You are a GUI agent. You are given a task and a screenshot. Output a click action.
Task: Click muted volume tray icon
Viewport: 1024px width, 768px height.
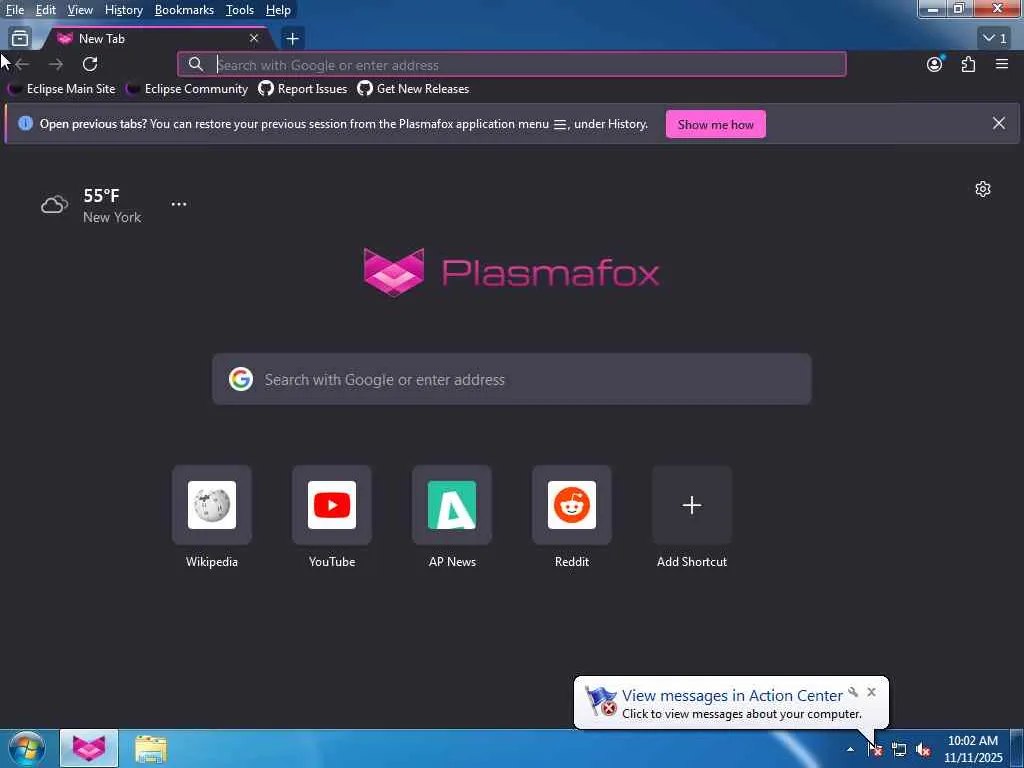point(923,749)
